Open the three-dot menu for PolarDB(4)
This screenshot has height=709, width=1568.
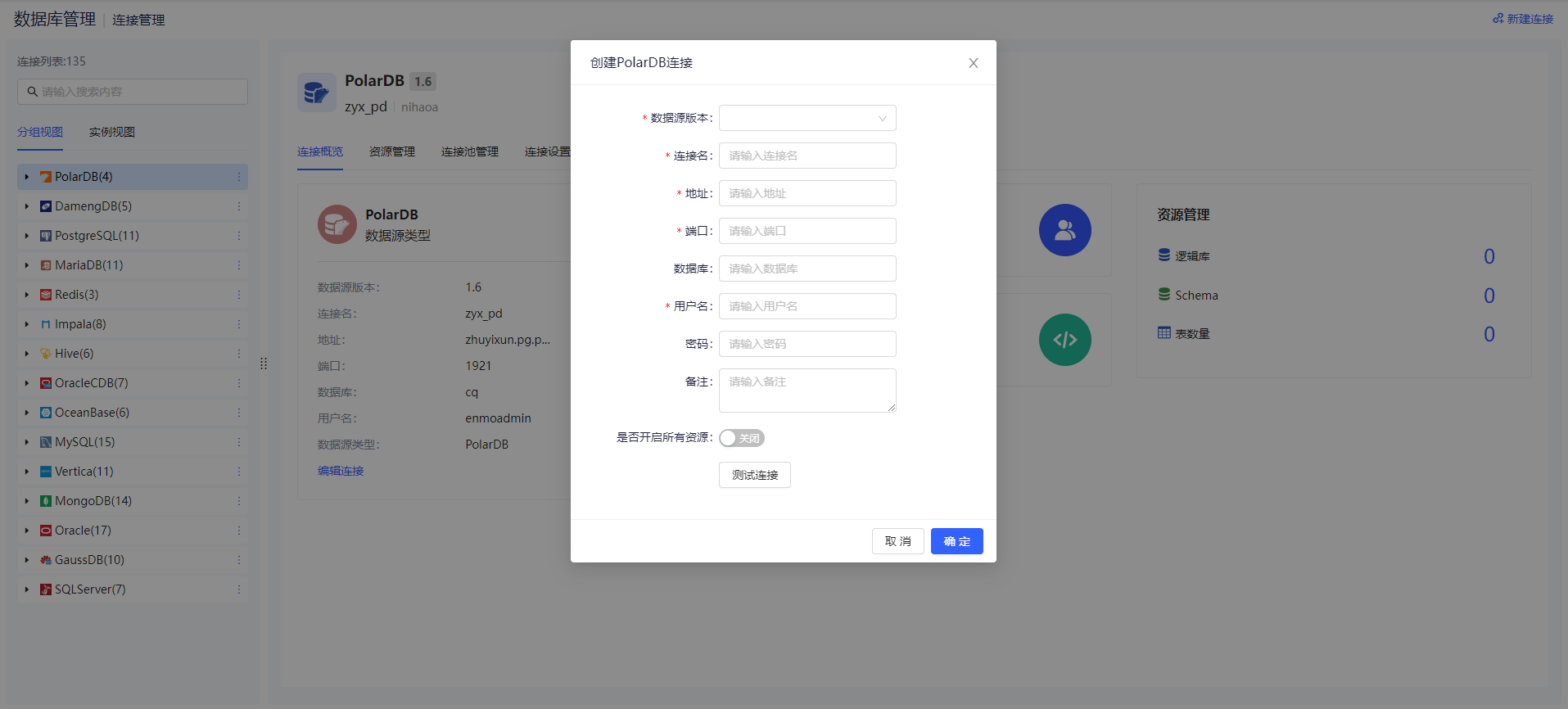tap(239, 177)
